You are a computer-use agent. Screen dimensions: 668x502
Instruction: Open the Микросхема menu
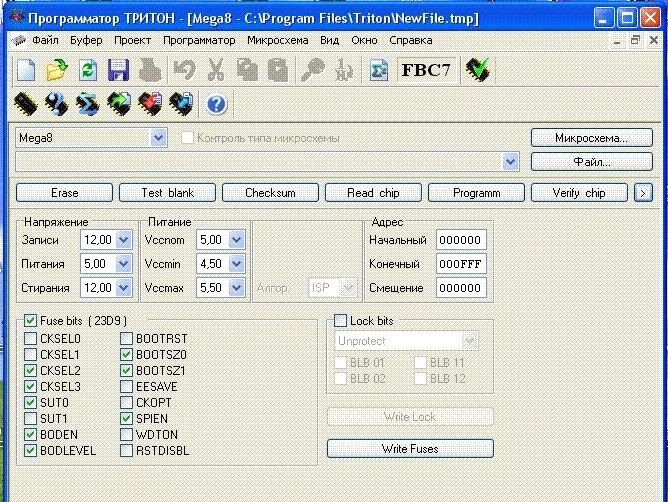point(278,40)
